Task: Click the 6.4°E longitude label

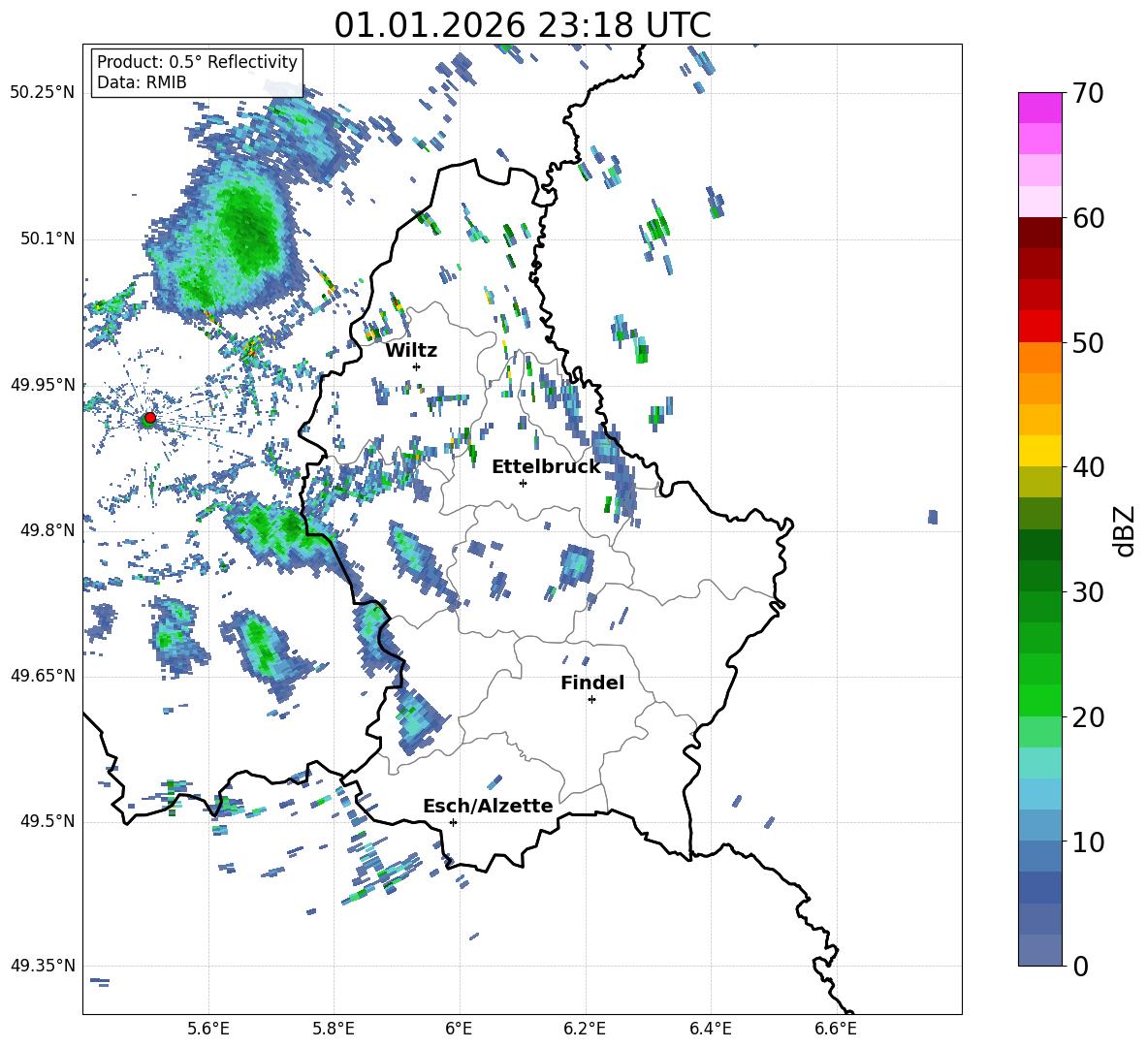Action: (710, 1029)
